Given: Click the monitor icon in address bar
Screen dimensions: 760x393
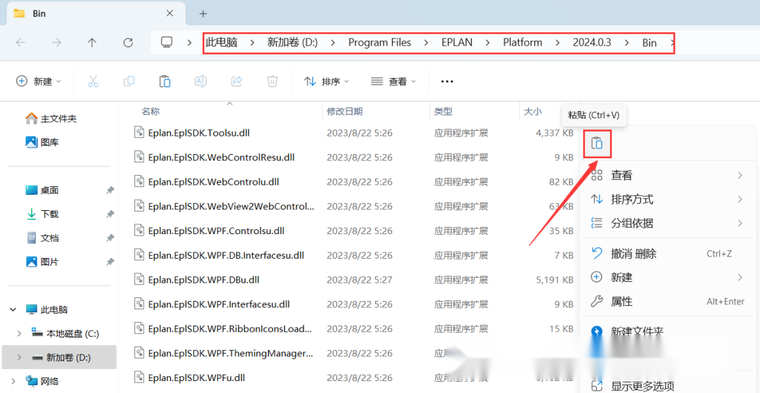Looking at the screenshot, I should [x=167, y=42].
